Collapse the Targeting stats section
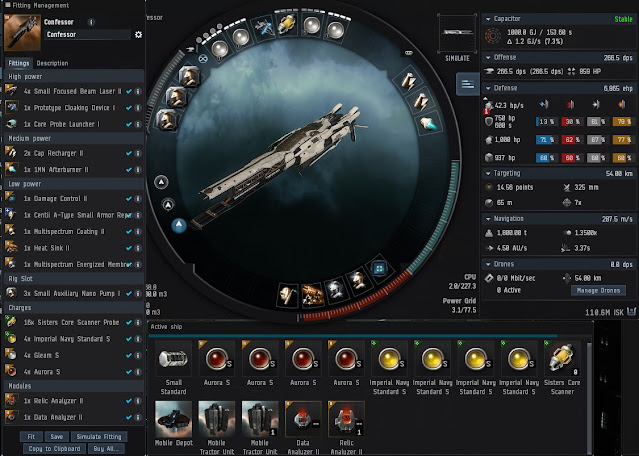 [x=488, y=173]
